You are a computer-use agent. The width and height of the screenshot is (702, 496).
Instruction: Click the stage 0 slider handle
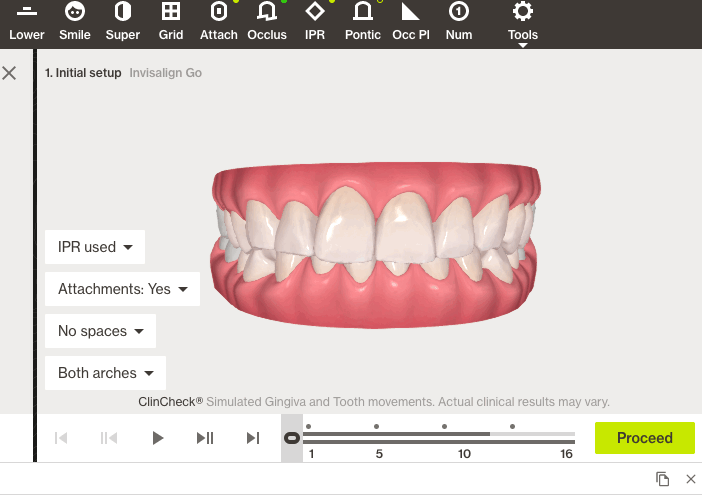pyautogui.click(x=292, y=438)
